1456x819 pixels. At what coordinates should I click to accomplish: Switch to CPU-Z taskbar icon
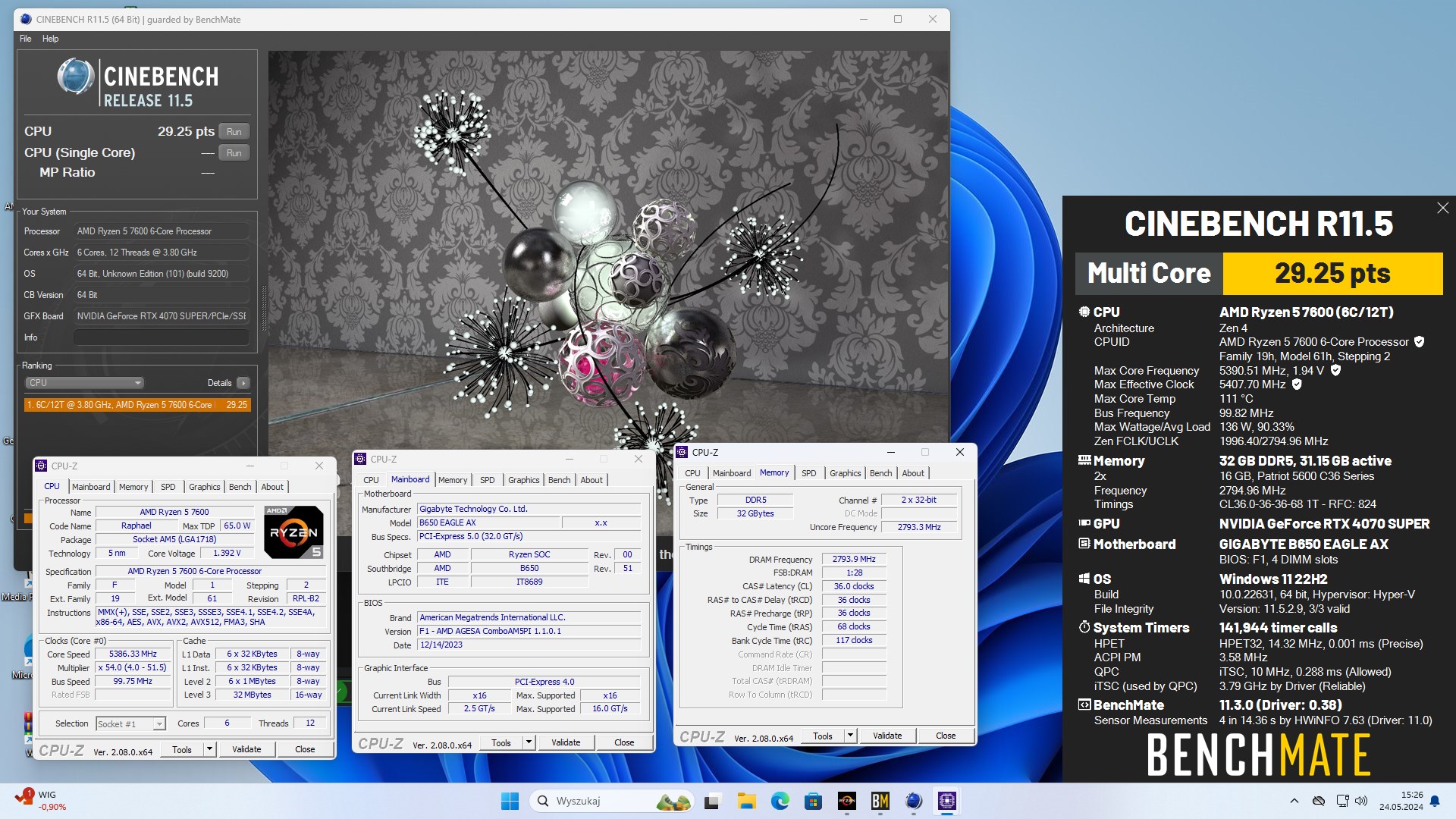946,801
